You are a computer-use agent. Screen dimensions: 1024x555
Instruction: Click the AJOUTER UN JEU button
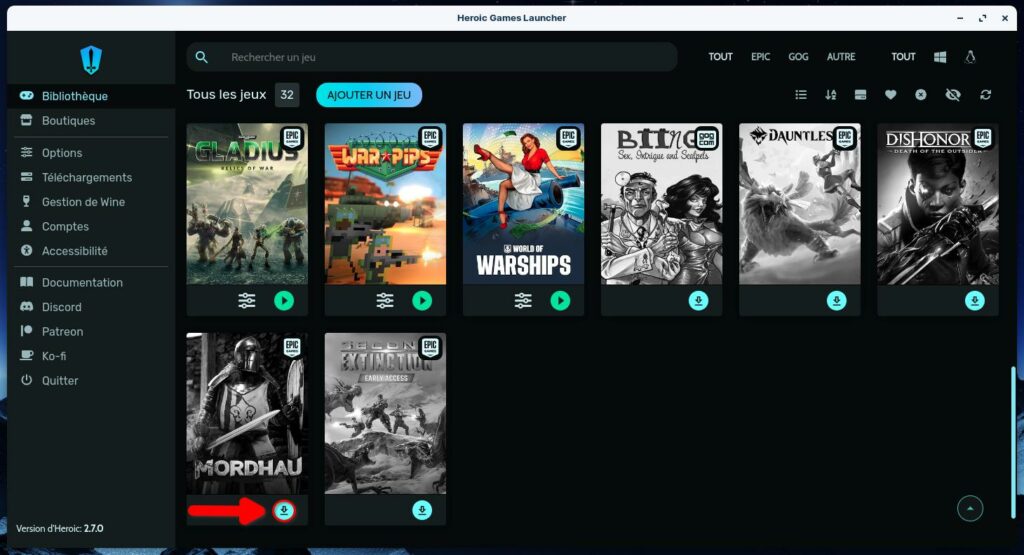(x=369, y=95)
